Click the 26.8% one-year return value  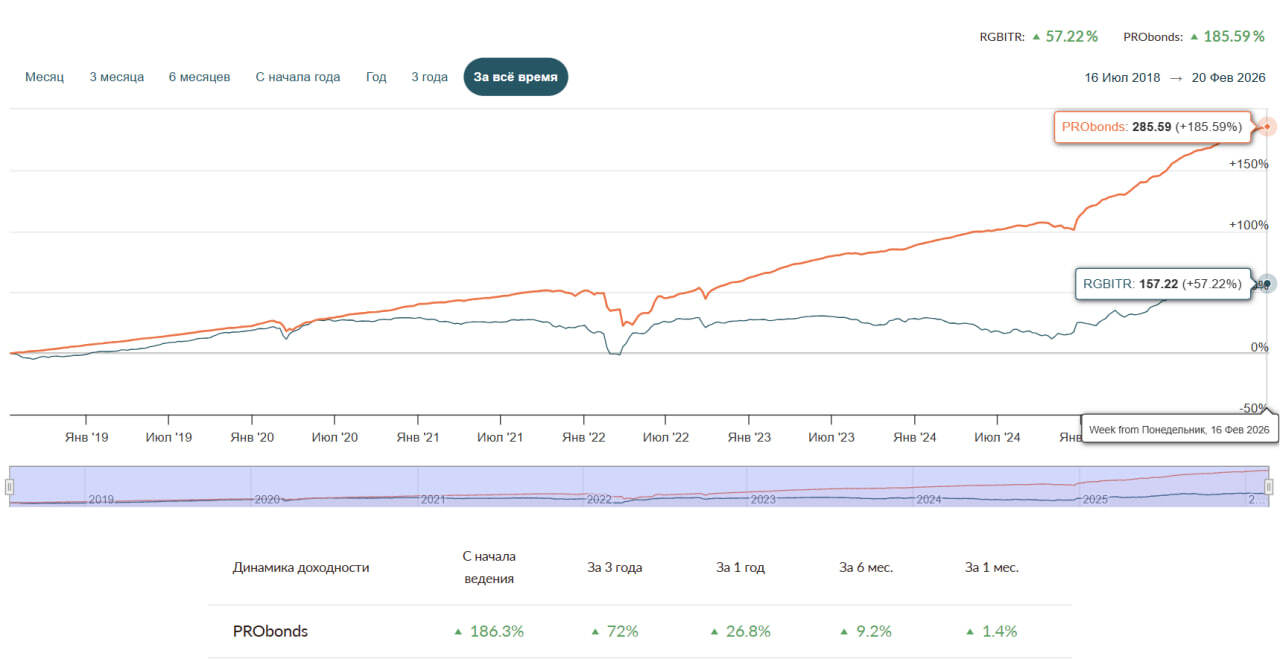[x=748, y=631]
